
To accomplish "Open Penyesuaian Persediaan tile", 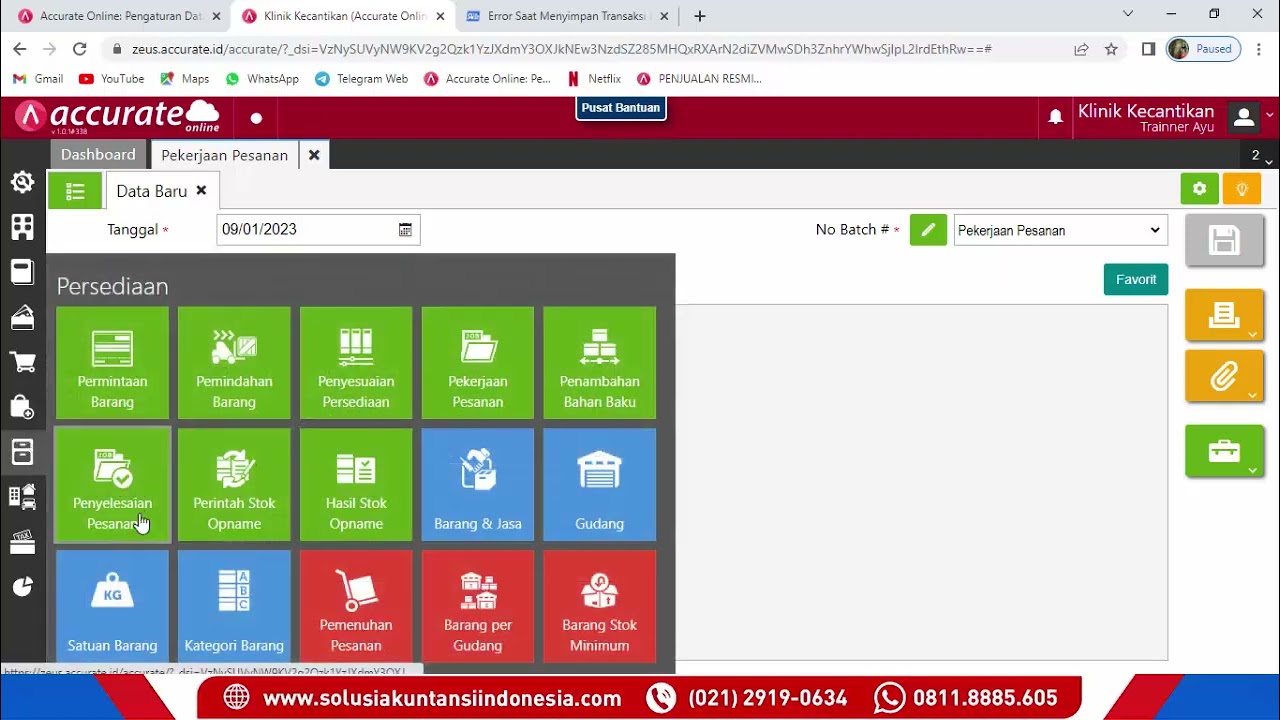I will point(356,363).
